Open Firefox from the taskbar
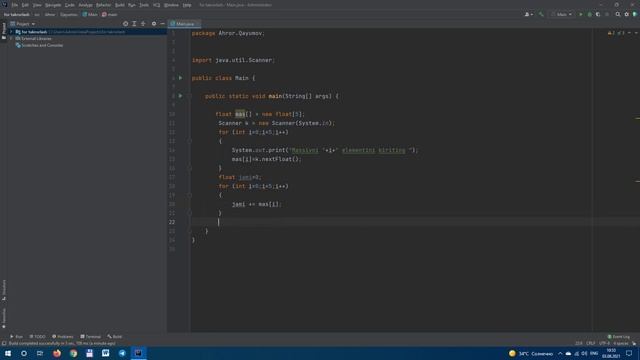The image size is (640, 360). pyautogui.click(x=57, y=353)
